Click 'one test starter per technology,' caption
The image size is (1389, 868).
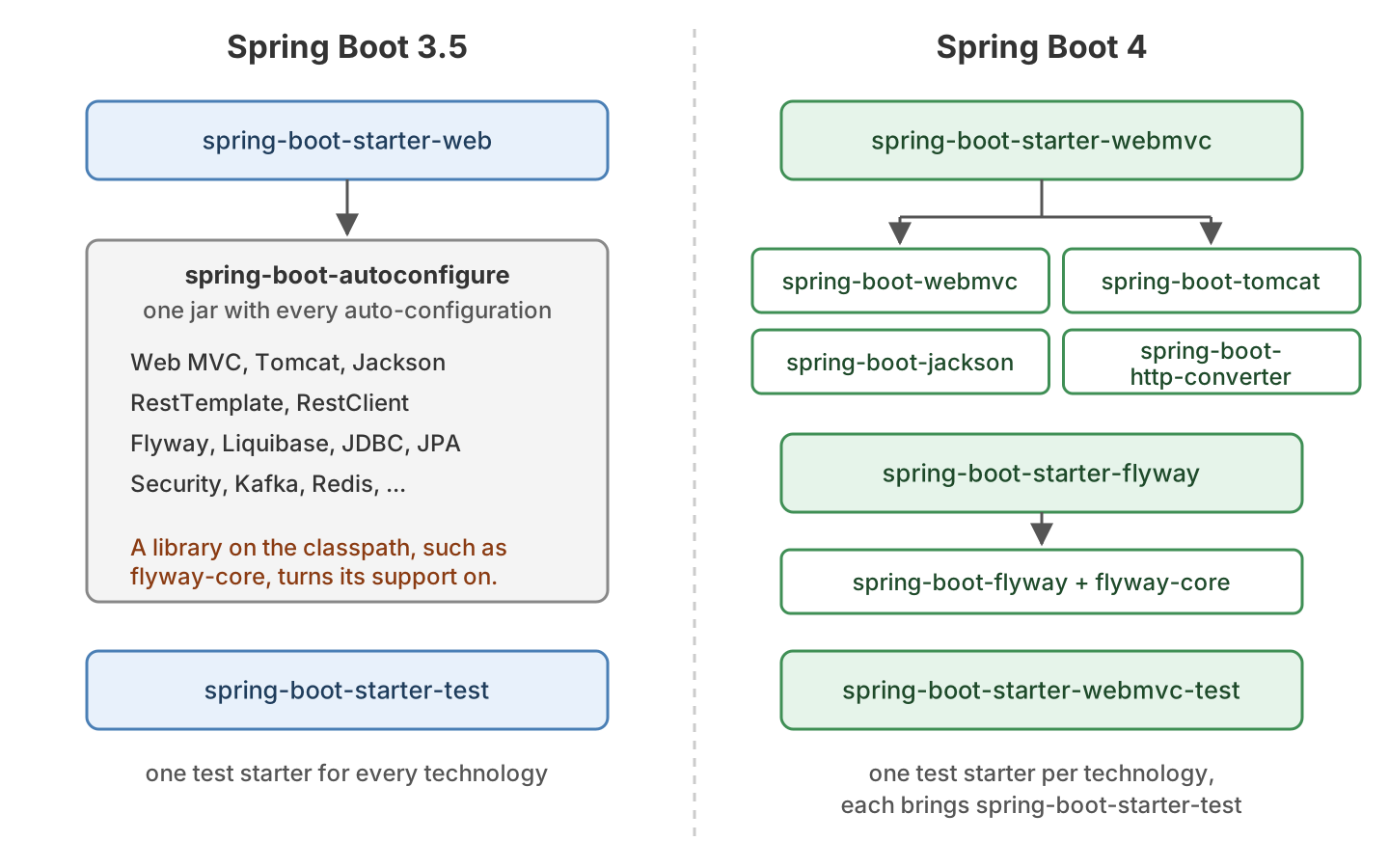(x=1041, y=773)
